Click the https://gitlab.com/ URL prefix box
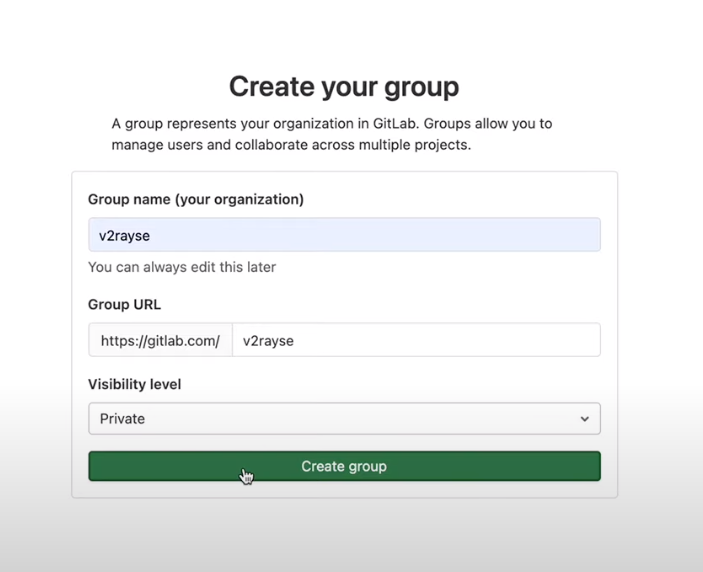703x572 pixels. [160, 340]
